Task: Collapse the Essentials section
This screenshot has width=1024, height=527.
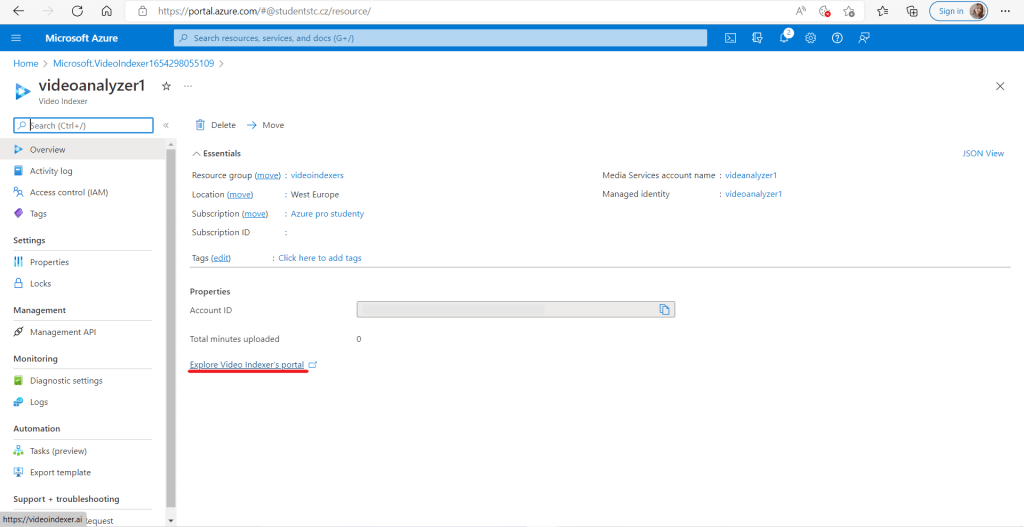Action: (x=196, y=154)
